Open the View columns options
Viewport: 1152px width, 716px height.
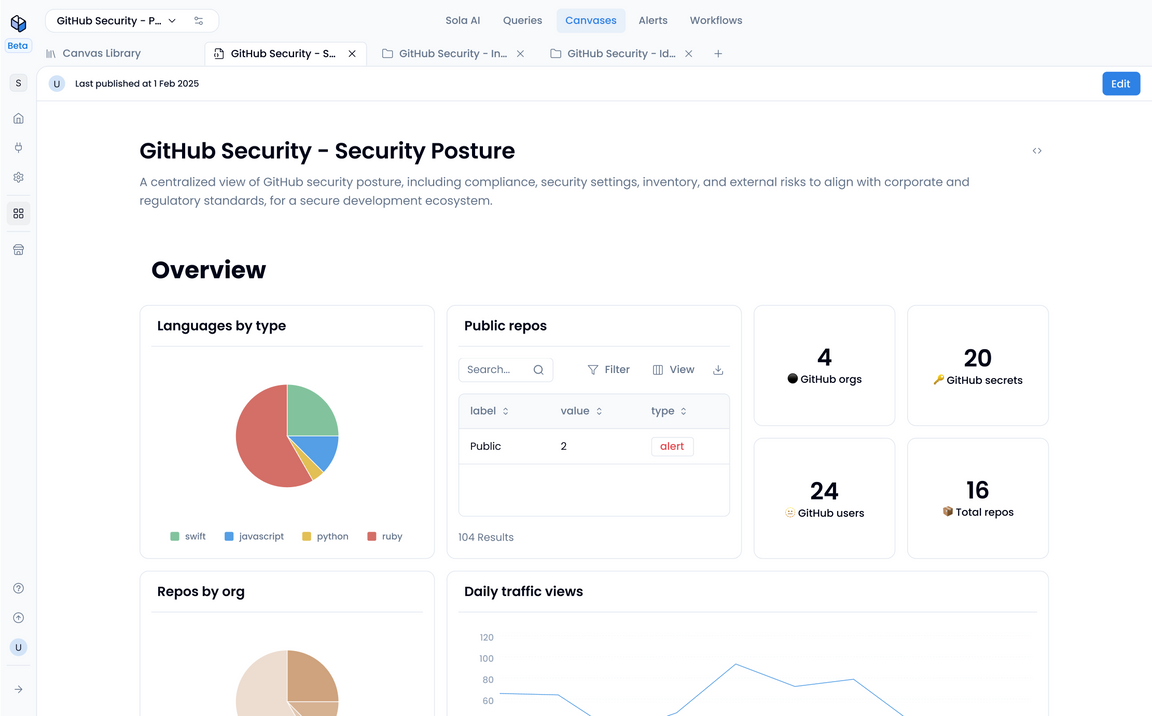click(673, 370)
